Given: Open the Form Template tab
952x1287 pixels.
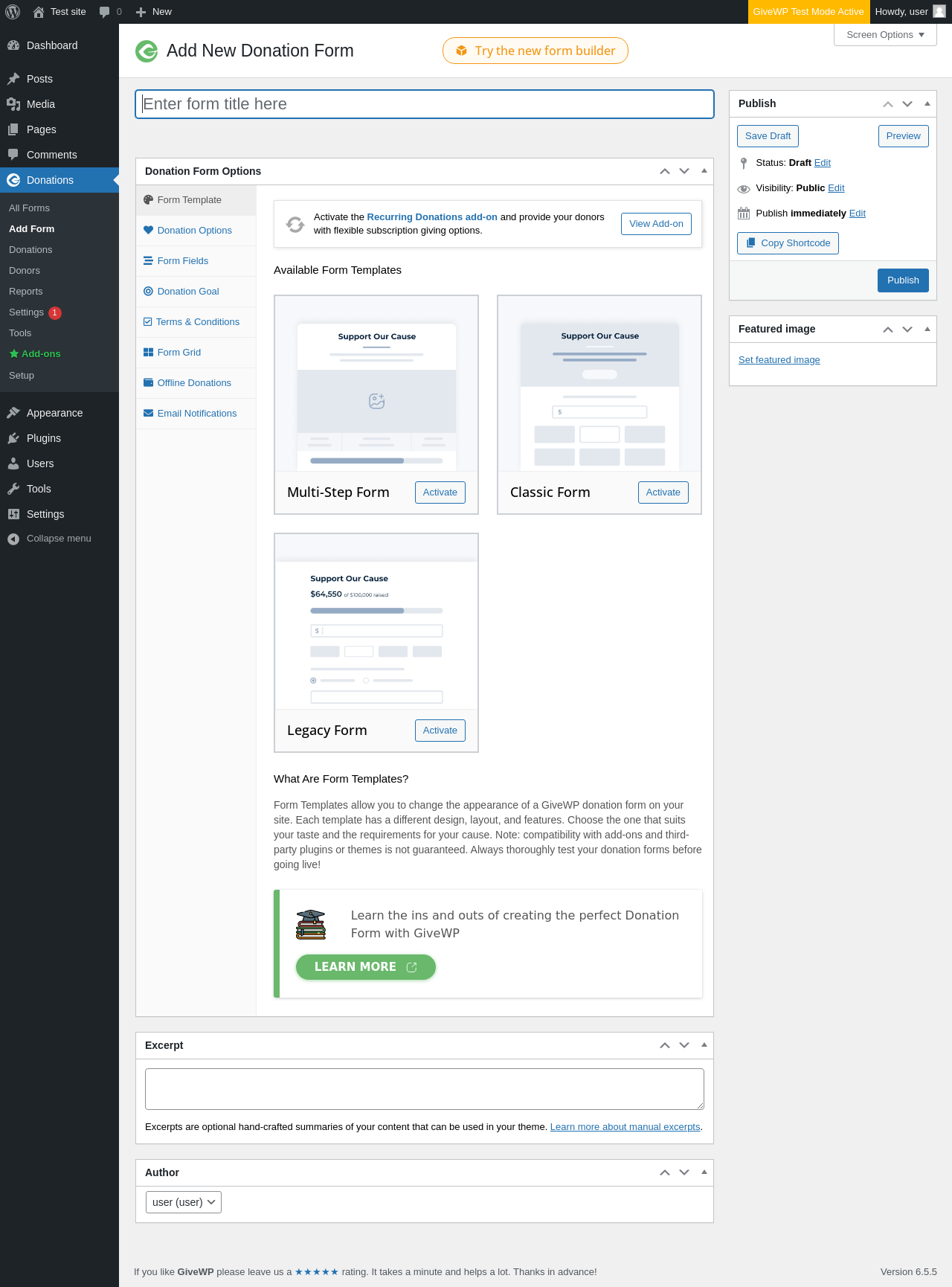Looking at the screenshot, I should point(196,200).
